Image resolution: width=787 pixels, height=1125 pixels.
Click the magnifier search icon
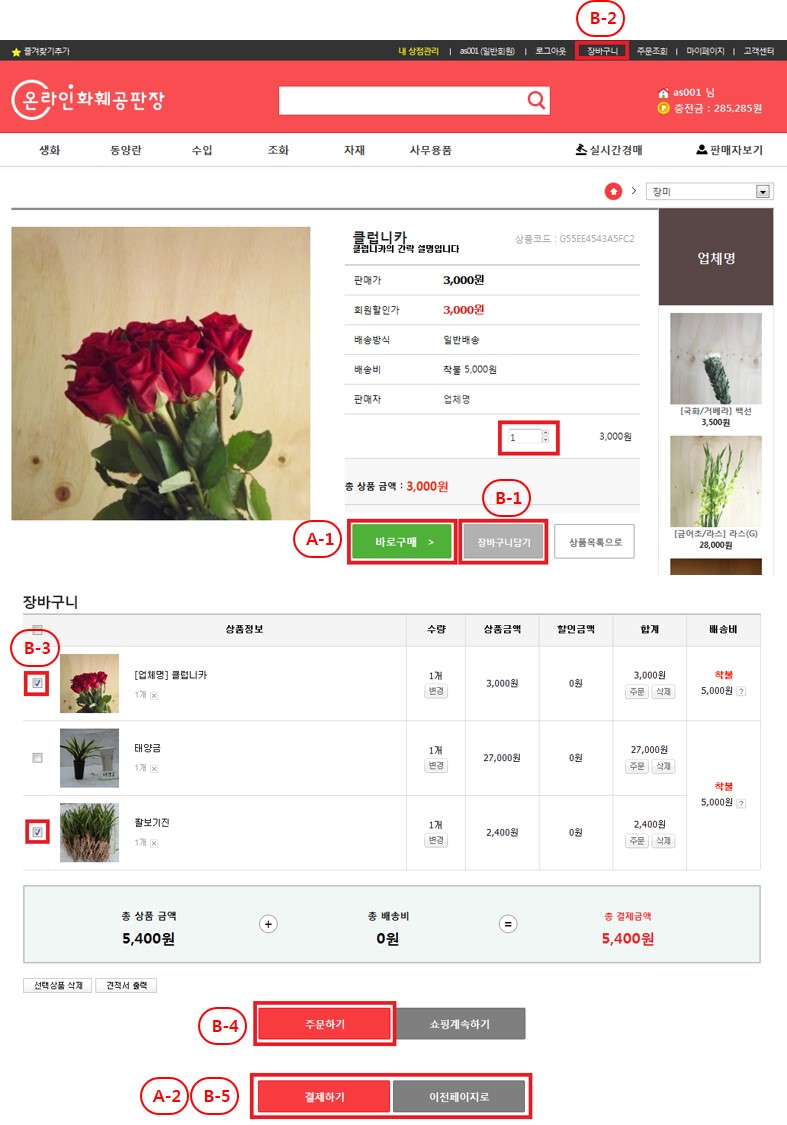click(x=536, y=100)
